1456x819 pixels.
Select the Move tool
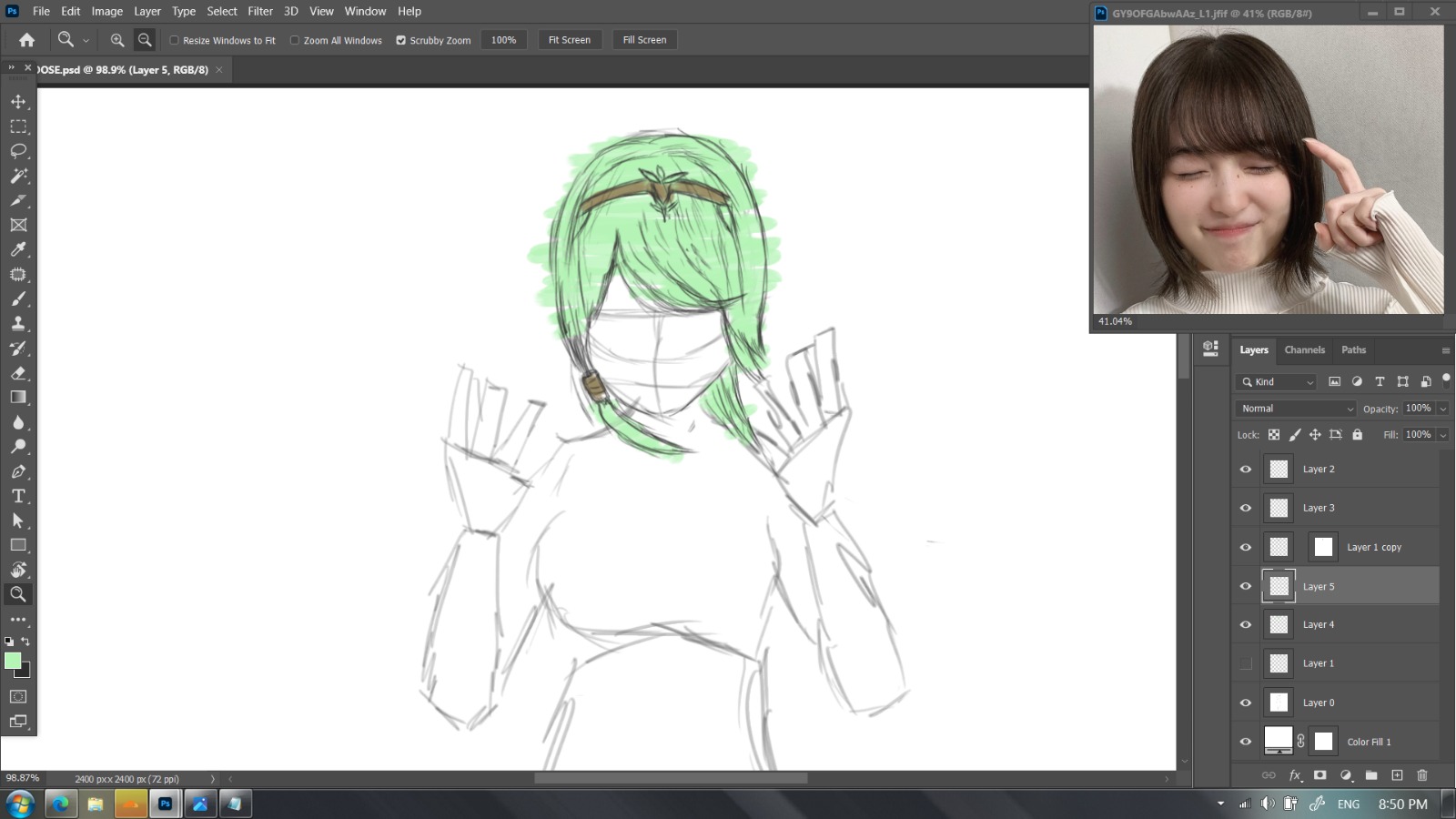18,102
